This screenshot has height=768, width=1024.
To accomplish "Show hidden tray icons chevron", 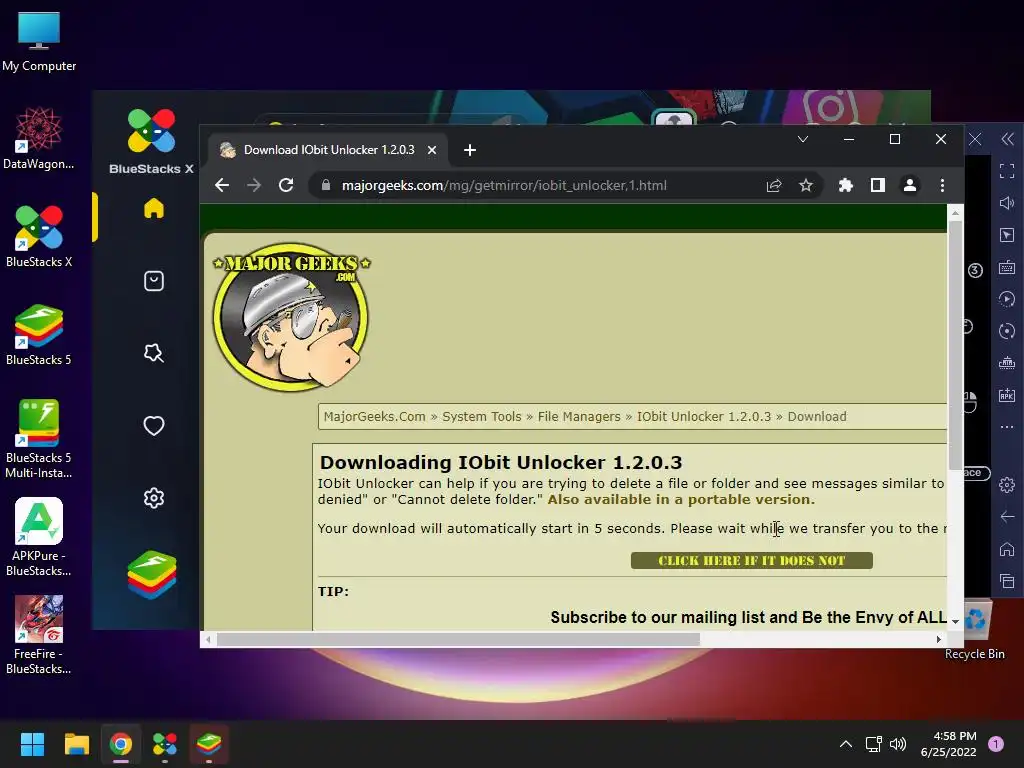I will pos(846,744).
